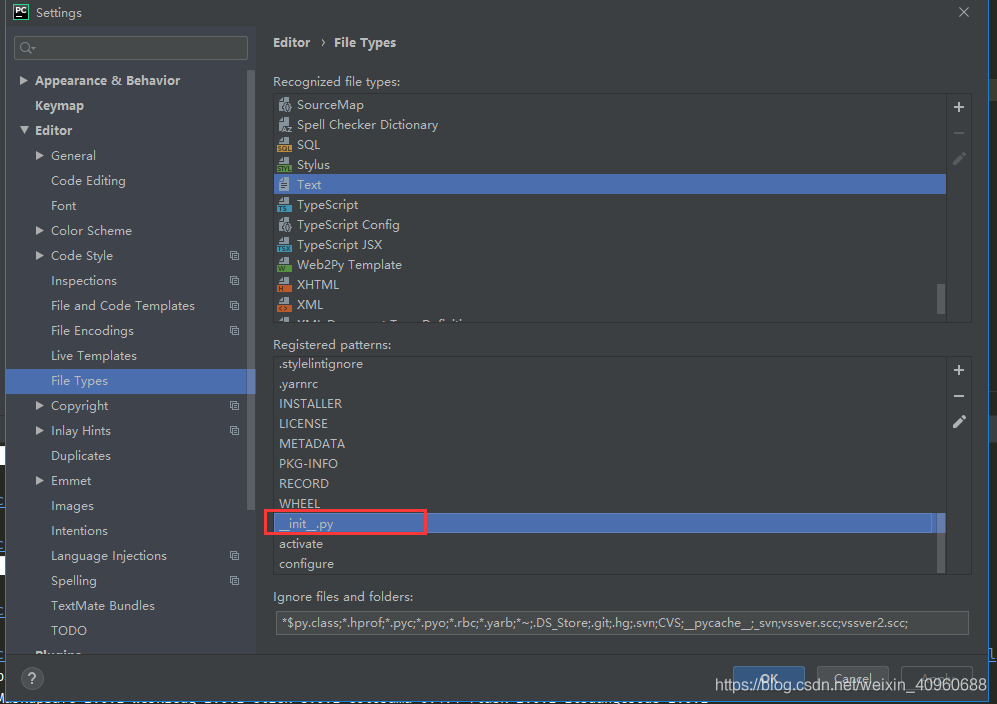Open the help question mark button
This screenshot has width=997, height=704.
pyautogui.click(x=32, y=679)
